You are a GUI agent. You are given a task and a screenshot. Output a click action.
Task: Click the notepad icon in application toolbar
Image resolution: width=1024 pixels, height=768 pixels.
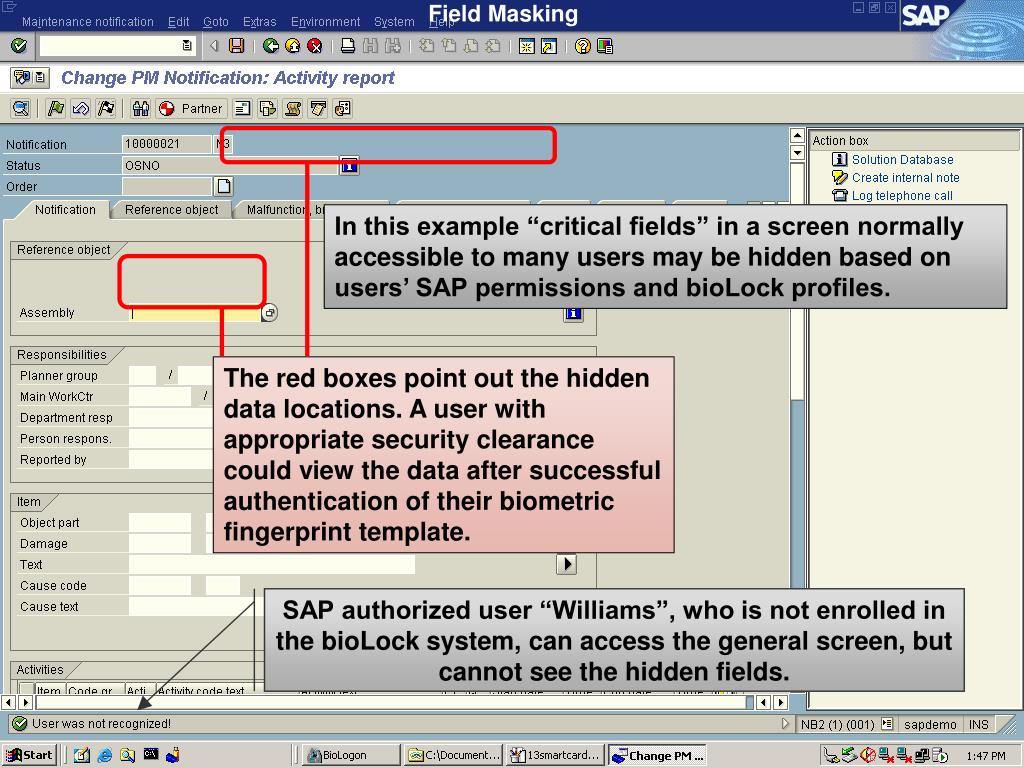318,108
